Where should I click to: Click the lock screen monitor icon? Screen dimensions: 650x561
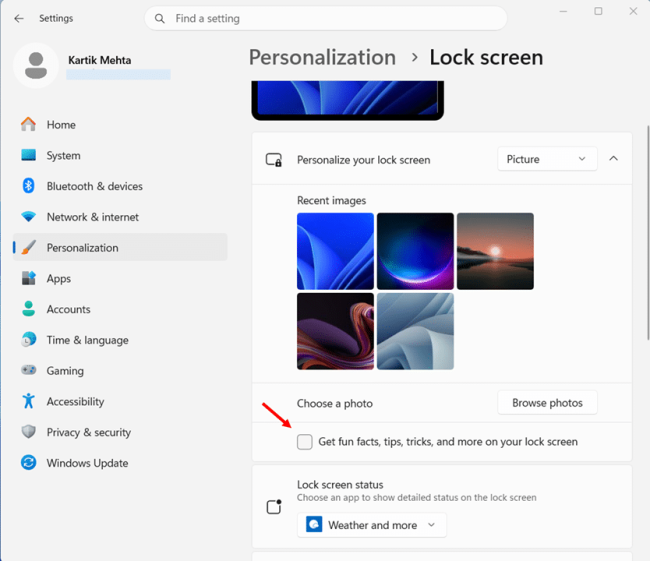[x=274, y=160]
